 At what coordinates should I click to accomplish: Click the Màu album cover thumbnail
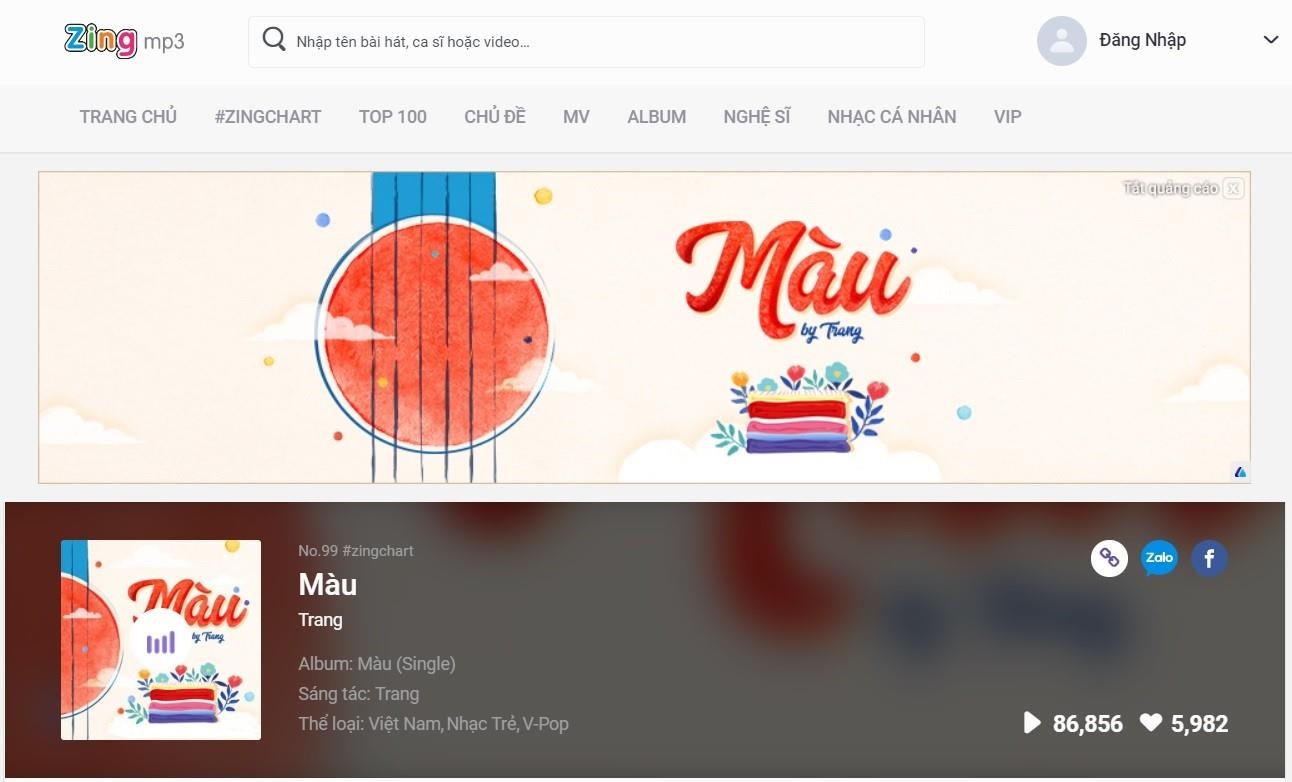[161, 640]
